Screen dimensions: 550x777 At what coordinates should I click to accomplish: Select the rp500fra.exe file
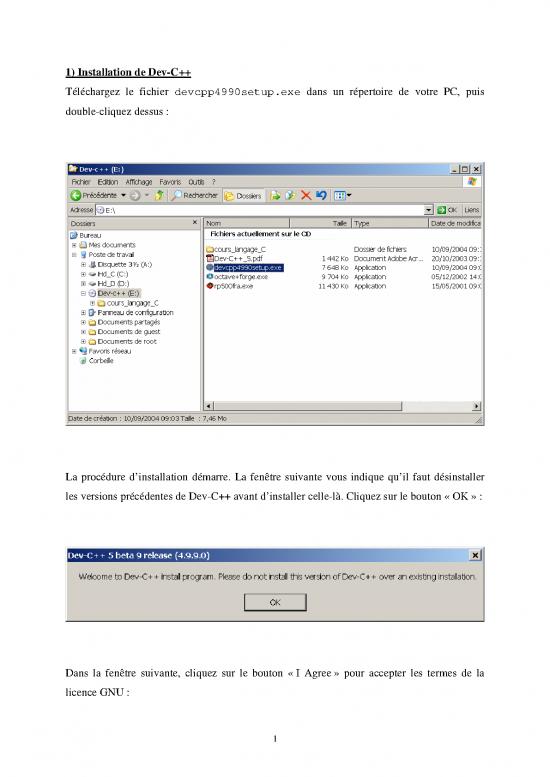point(233,286)
